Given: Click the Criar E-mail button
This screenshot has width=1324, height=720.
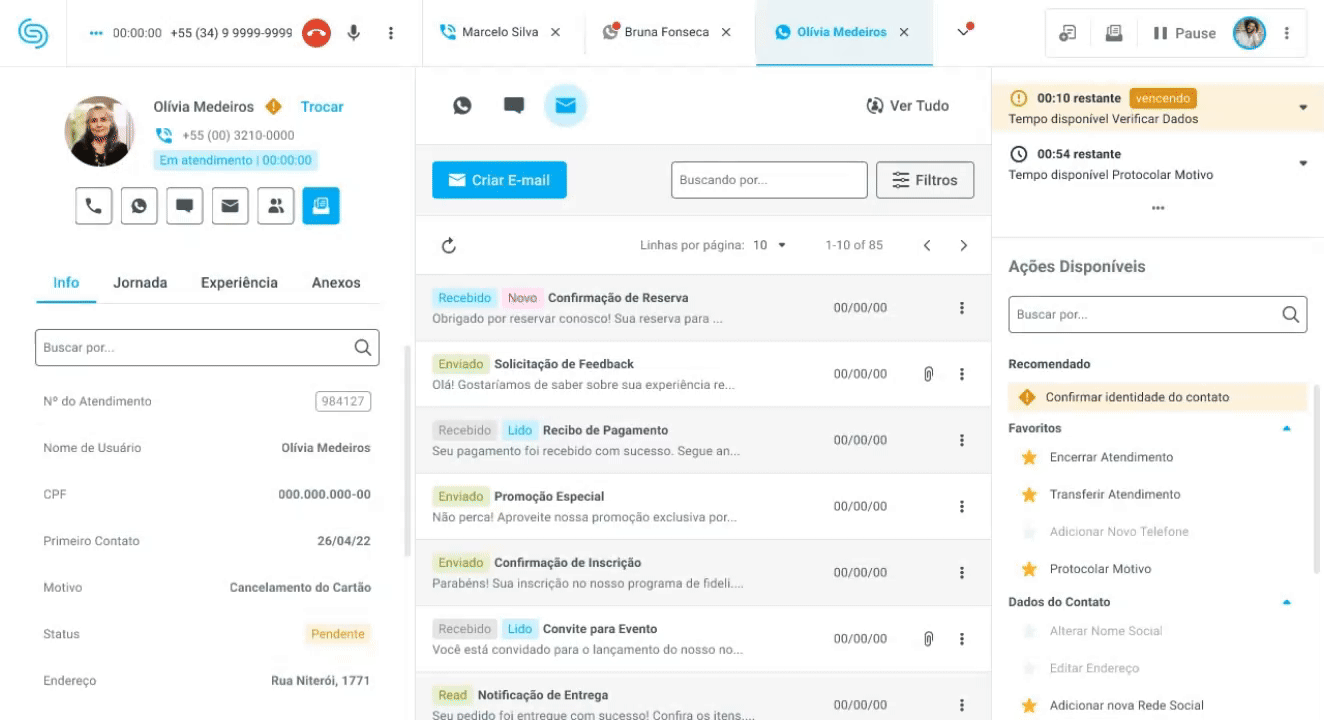Looking at the screenshot, I should pos(499,180).
